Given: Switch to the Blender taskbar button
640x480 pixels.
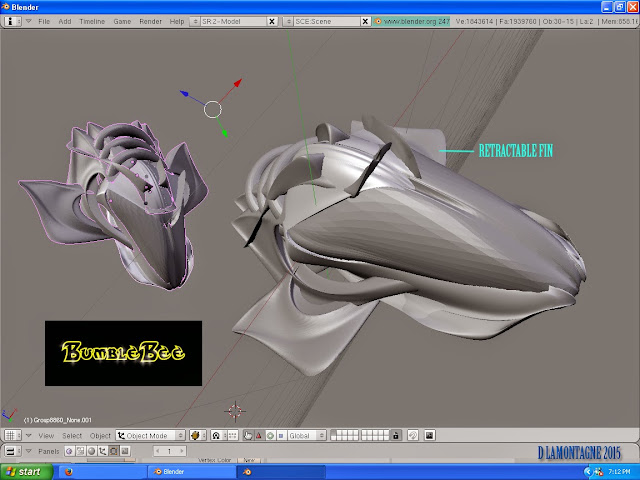Looking at the screenshot, I should (192, 472).
